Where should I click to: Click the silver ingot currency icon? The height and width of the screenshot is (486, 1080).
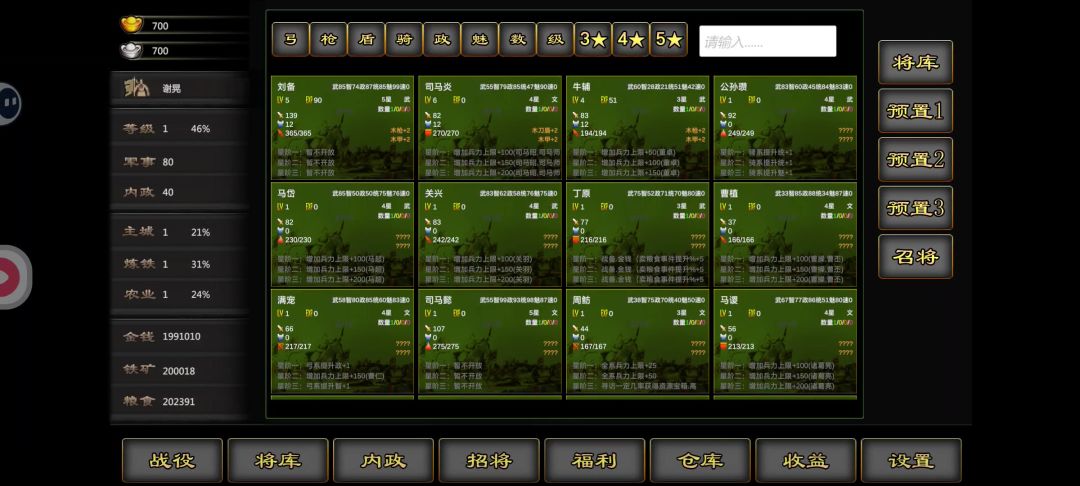tap(131, 50)
